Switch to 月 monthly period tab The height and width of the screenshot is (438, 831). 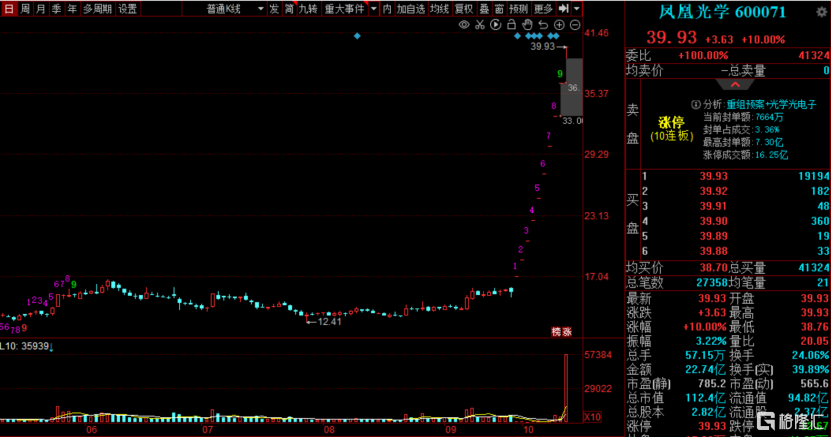click(41, 8)
